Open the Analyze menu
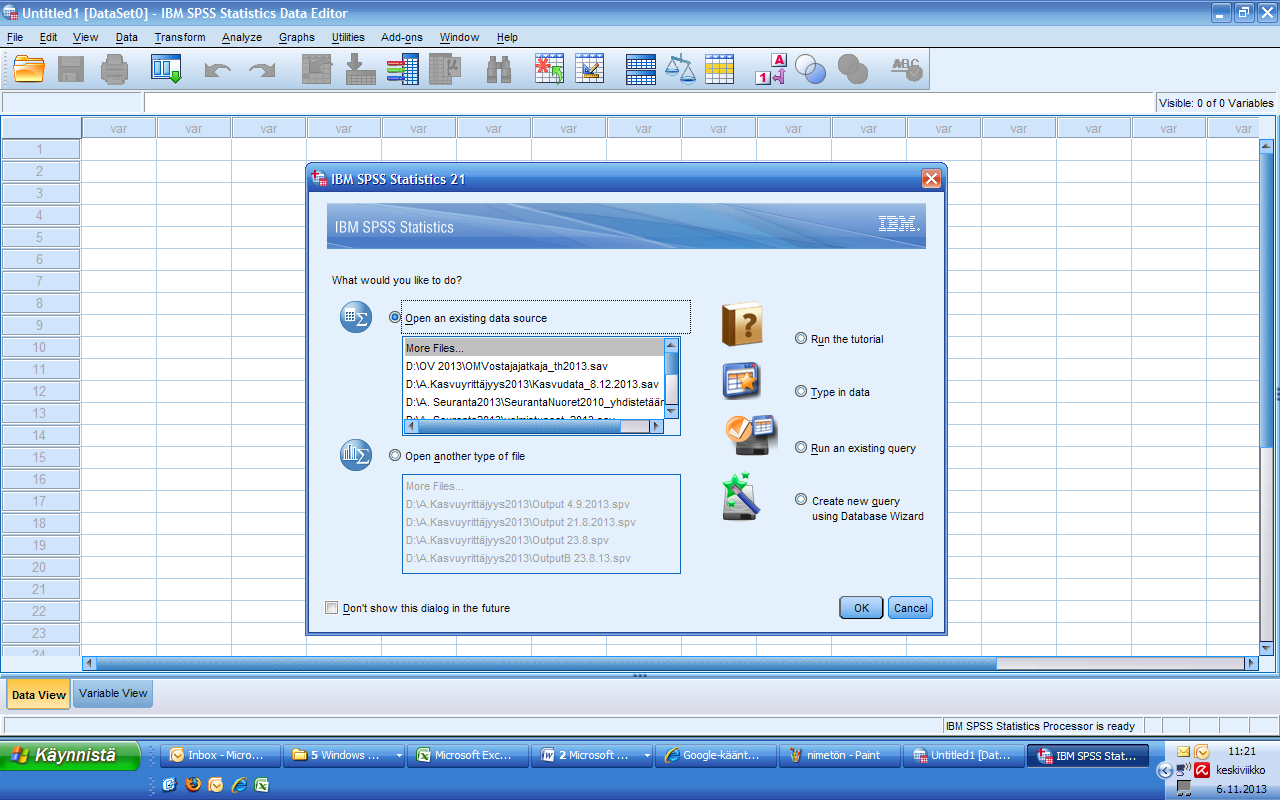The height and width of the screenshot is (800, 1280). pyautogui.click(x=242, y=37)
